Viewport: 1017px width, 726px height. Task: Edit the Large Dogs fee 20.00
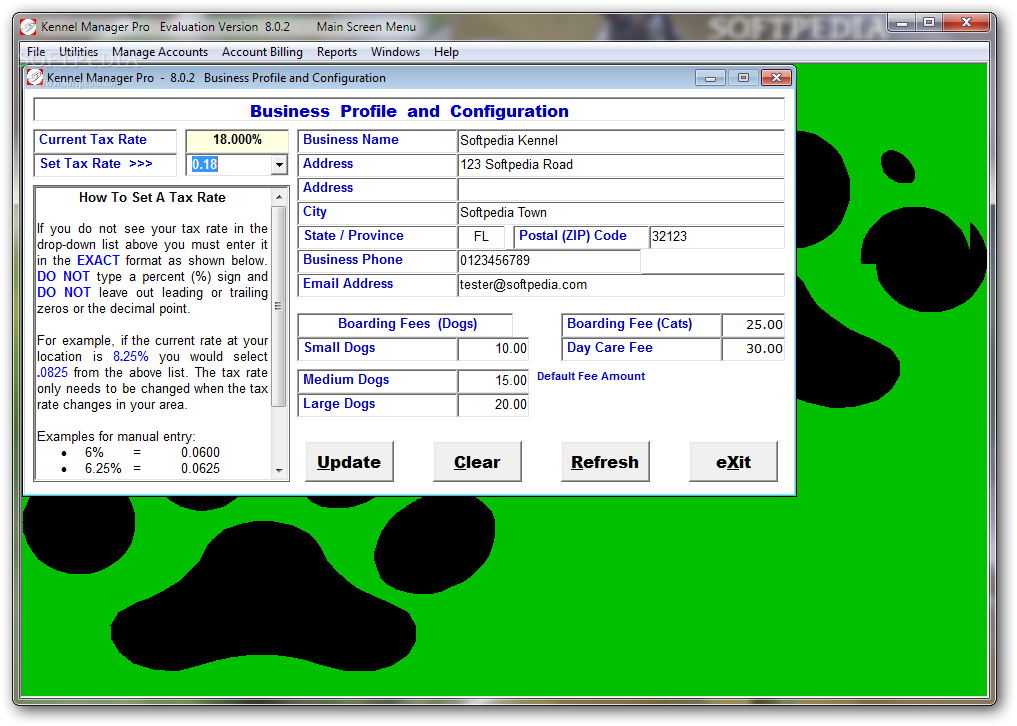pyautogui.click(x=493, y=405)
